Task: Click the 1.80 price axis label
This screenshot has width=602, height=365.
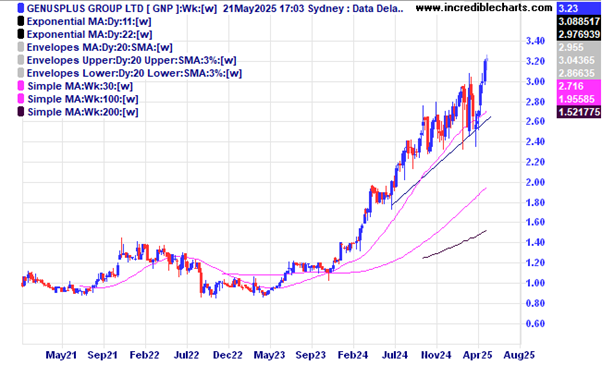Action: click(535, 203)
